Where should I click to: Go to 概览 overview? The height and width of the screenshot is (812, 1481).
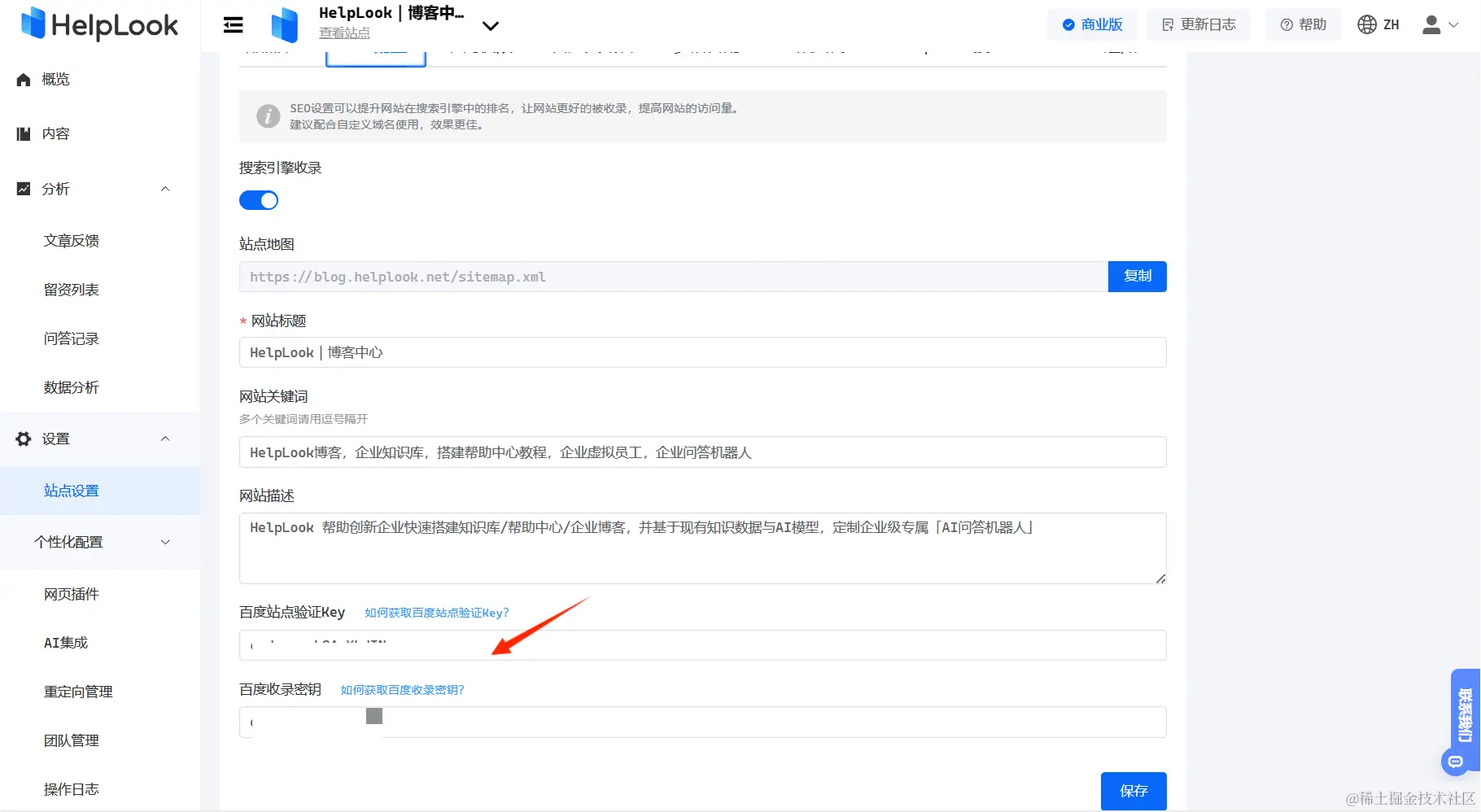point(55,80)
